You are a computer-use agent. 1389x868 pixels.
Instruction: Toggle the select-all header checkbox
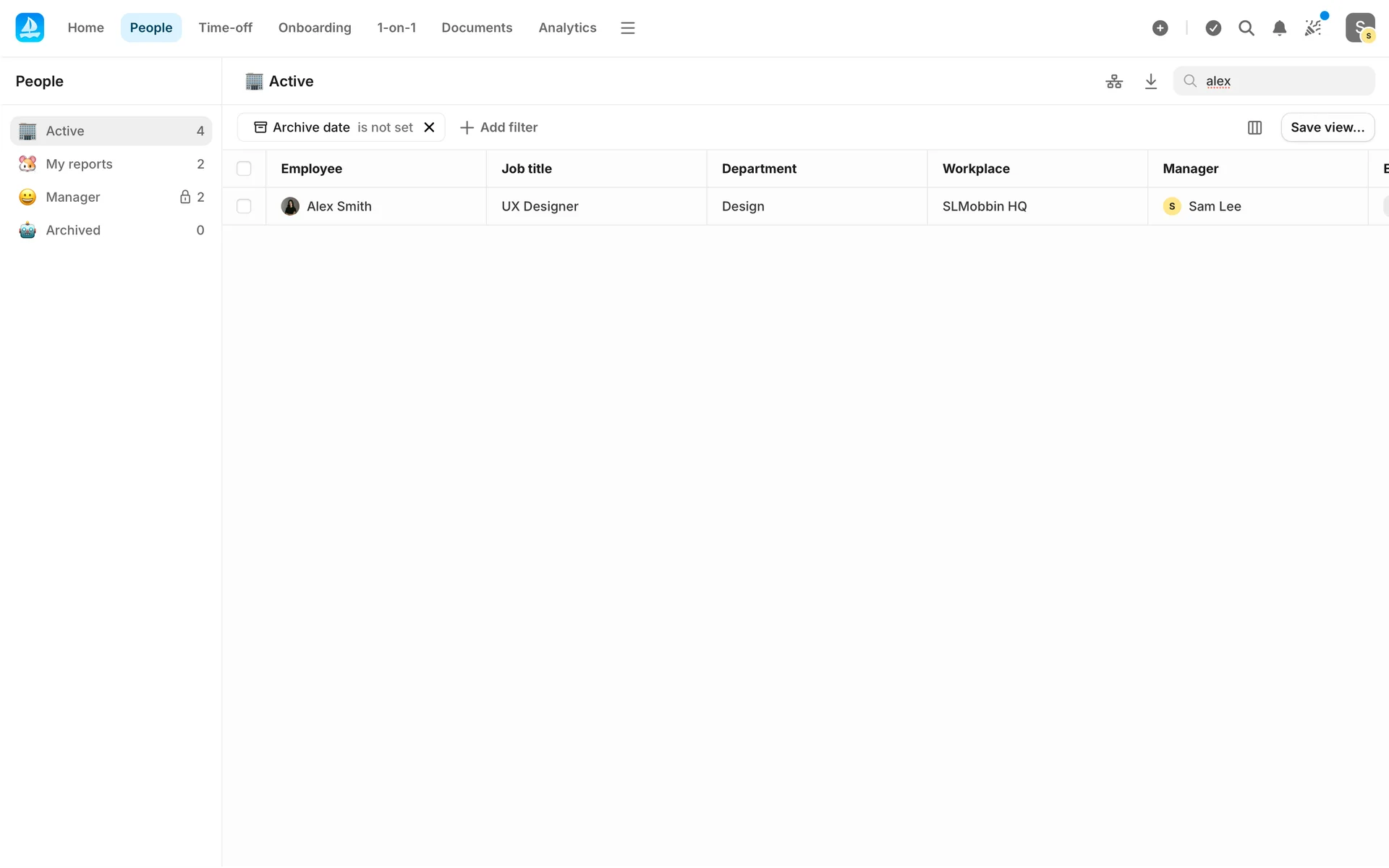tap(244, 169)
